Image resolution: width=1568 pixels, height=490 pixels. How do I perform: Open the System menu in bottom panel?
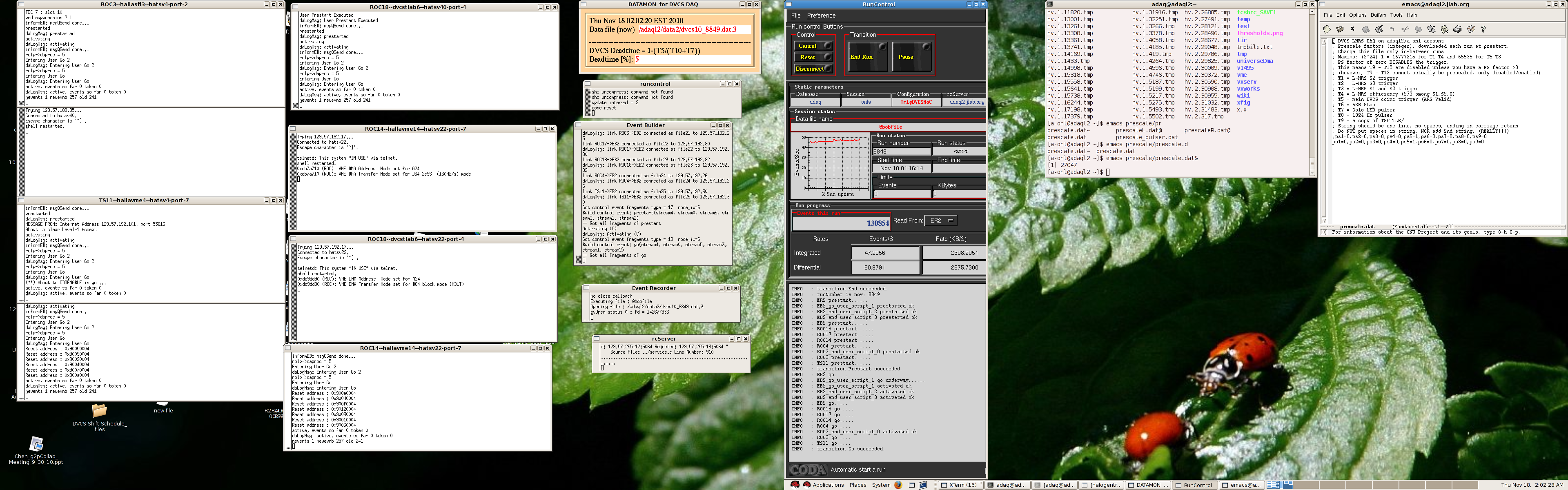[x=881, y=485]
